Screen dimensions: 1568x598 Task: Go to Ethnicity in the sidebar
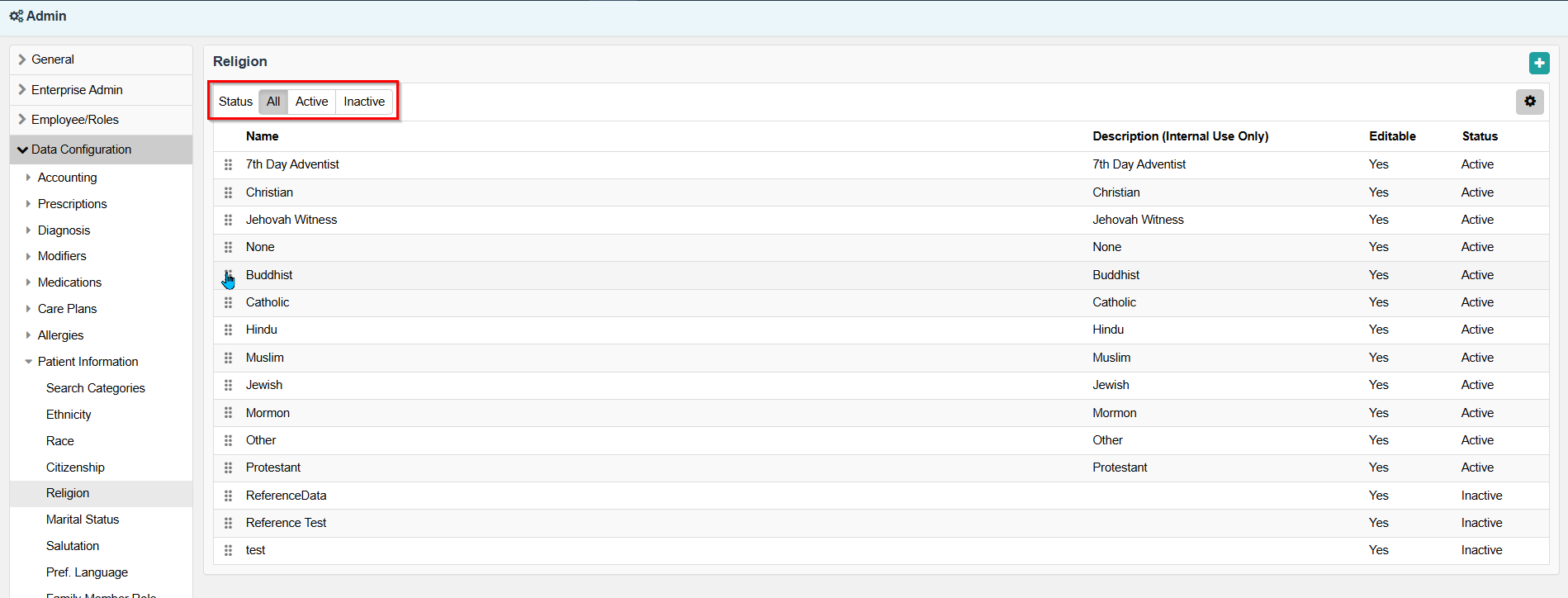[69, 415]
